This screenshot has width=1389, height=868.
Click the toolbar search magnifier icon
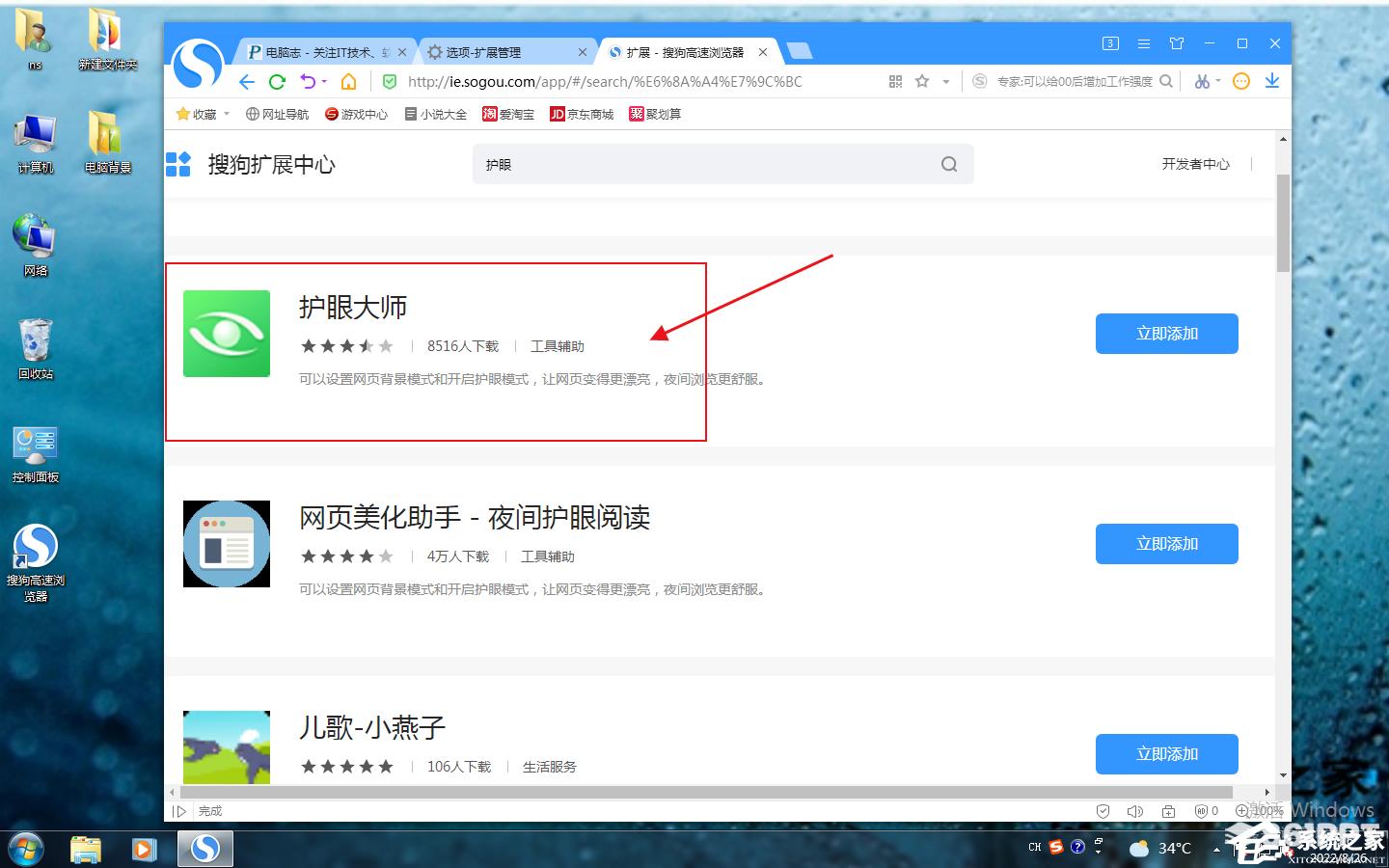(1166, 82)
